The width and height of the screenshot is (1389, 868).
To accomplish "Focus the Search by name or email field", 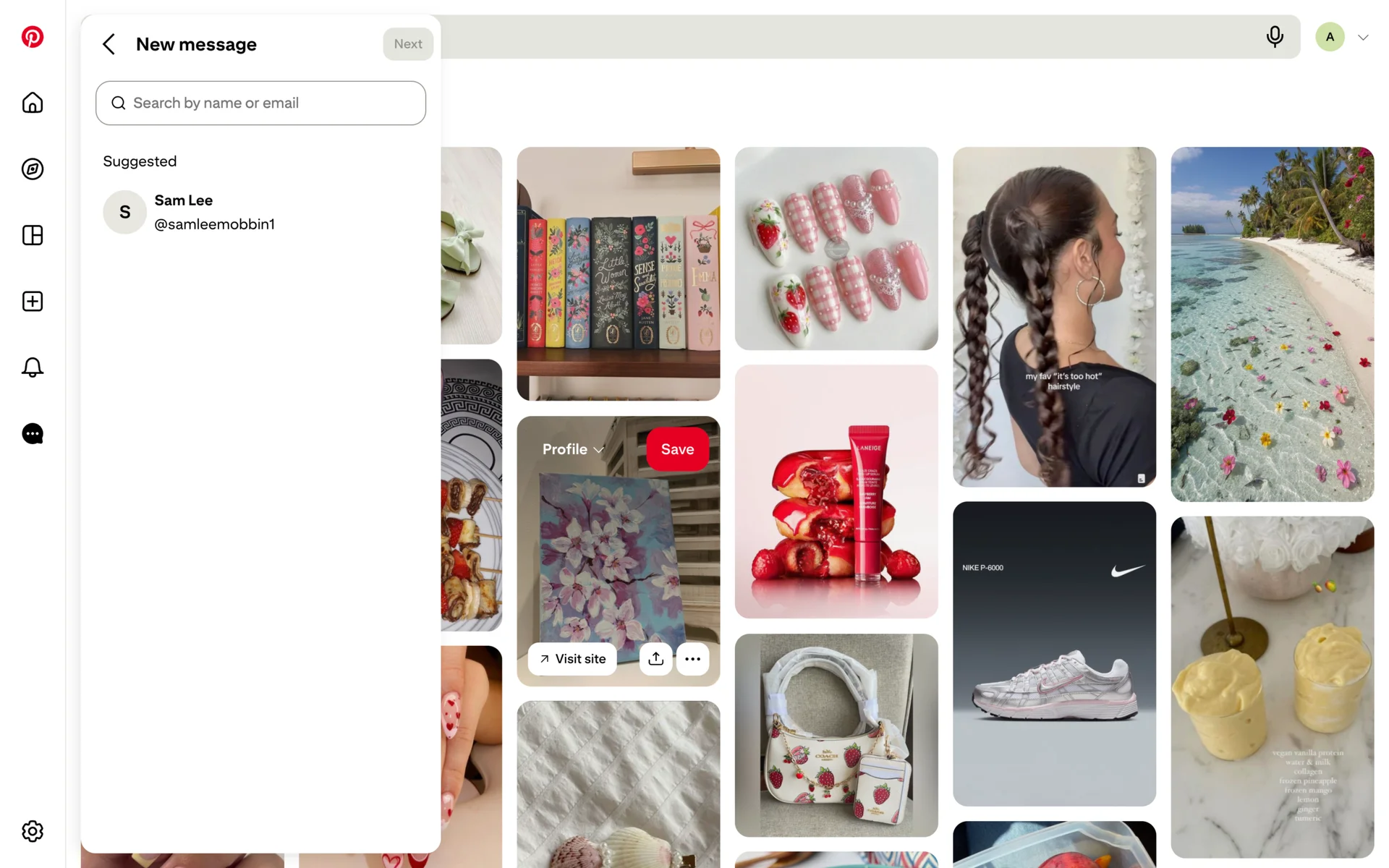I will pyautogui.click(x=260, y=103).
